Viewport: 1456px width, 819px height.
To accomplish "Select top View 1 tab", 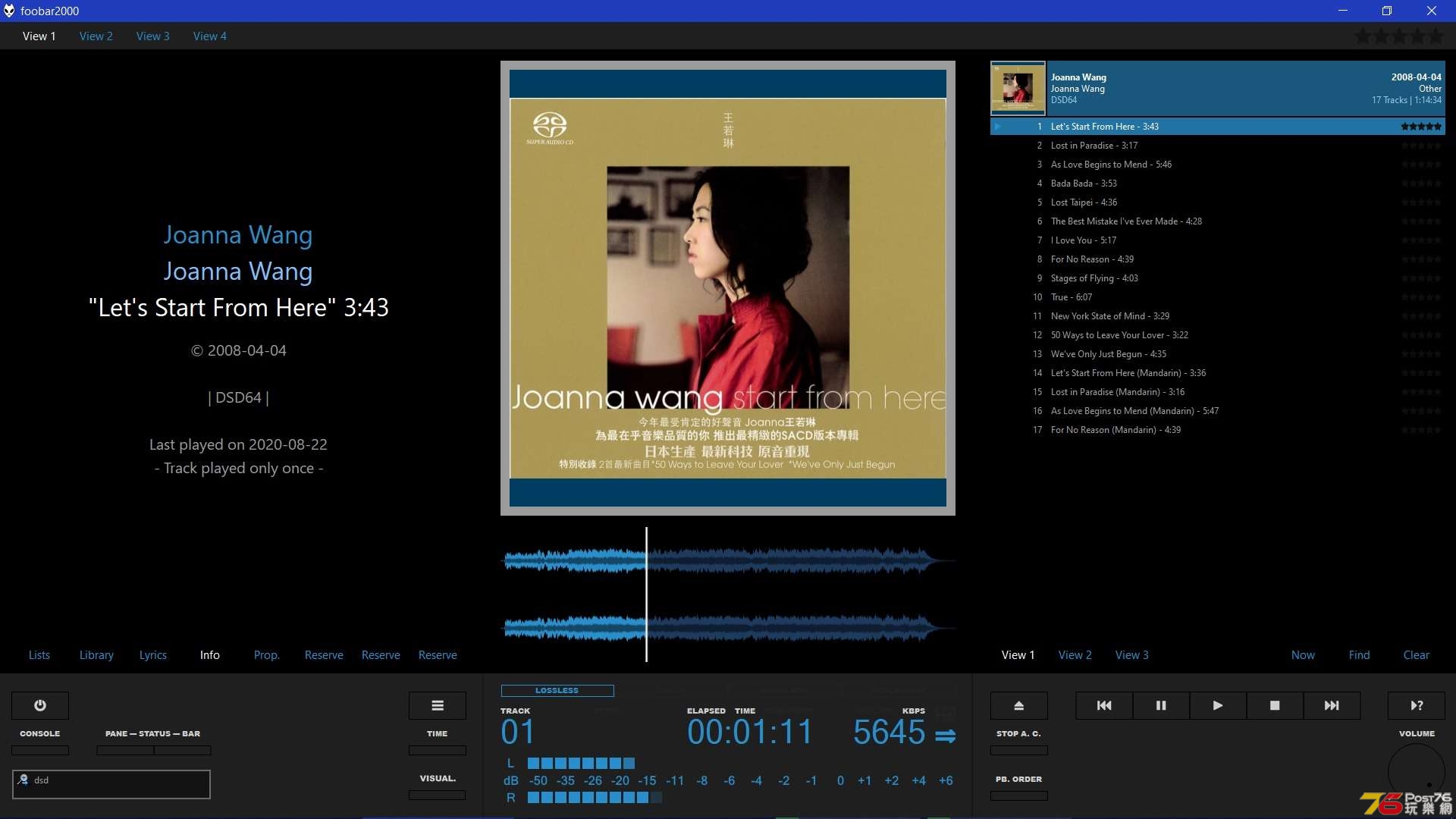I will (39, 36).
